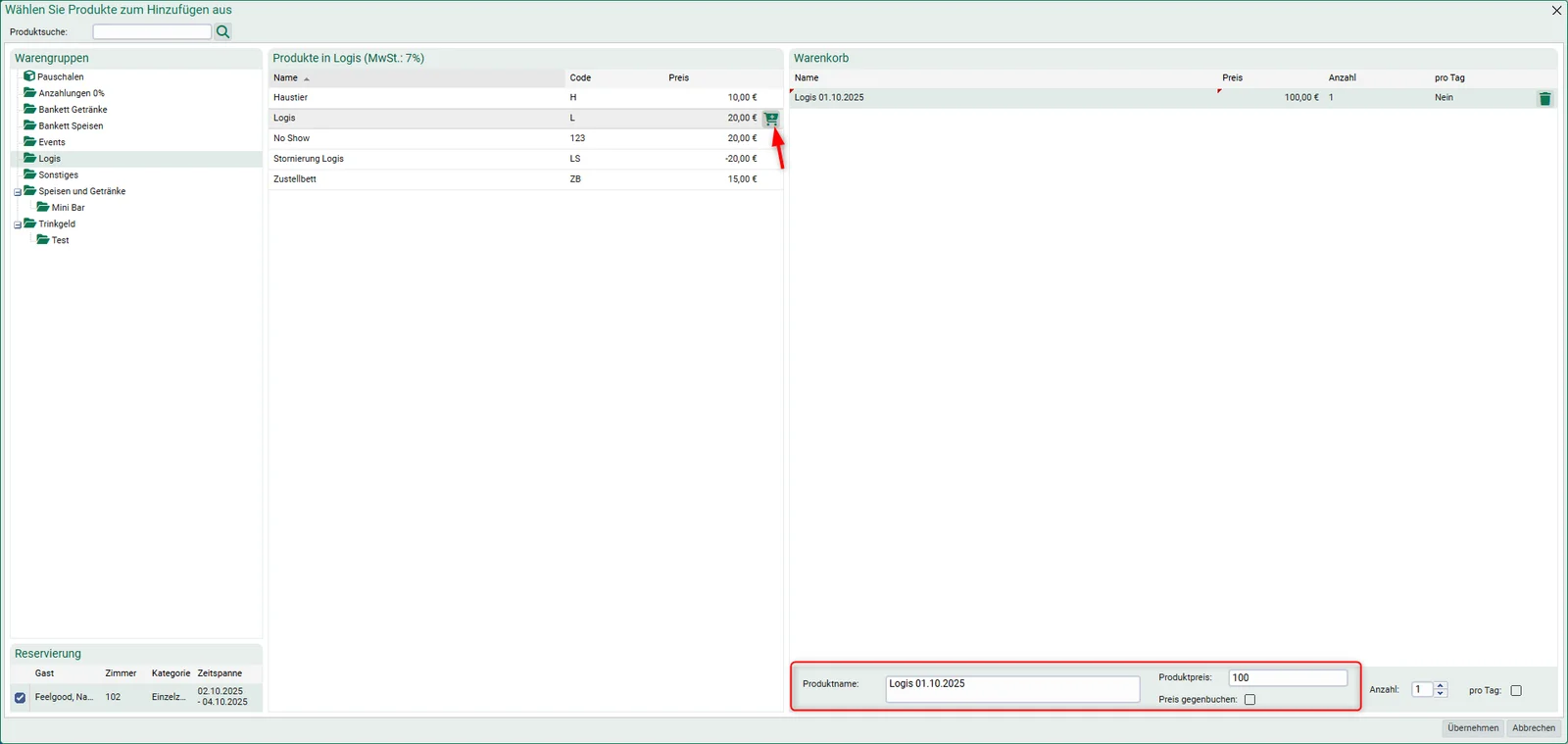Viewport: 1568px width, 744px height.
Task: Click the Anzahlungen 0% folder icon
Action: point(29,93)
